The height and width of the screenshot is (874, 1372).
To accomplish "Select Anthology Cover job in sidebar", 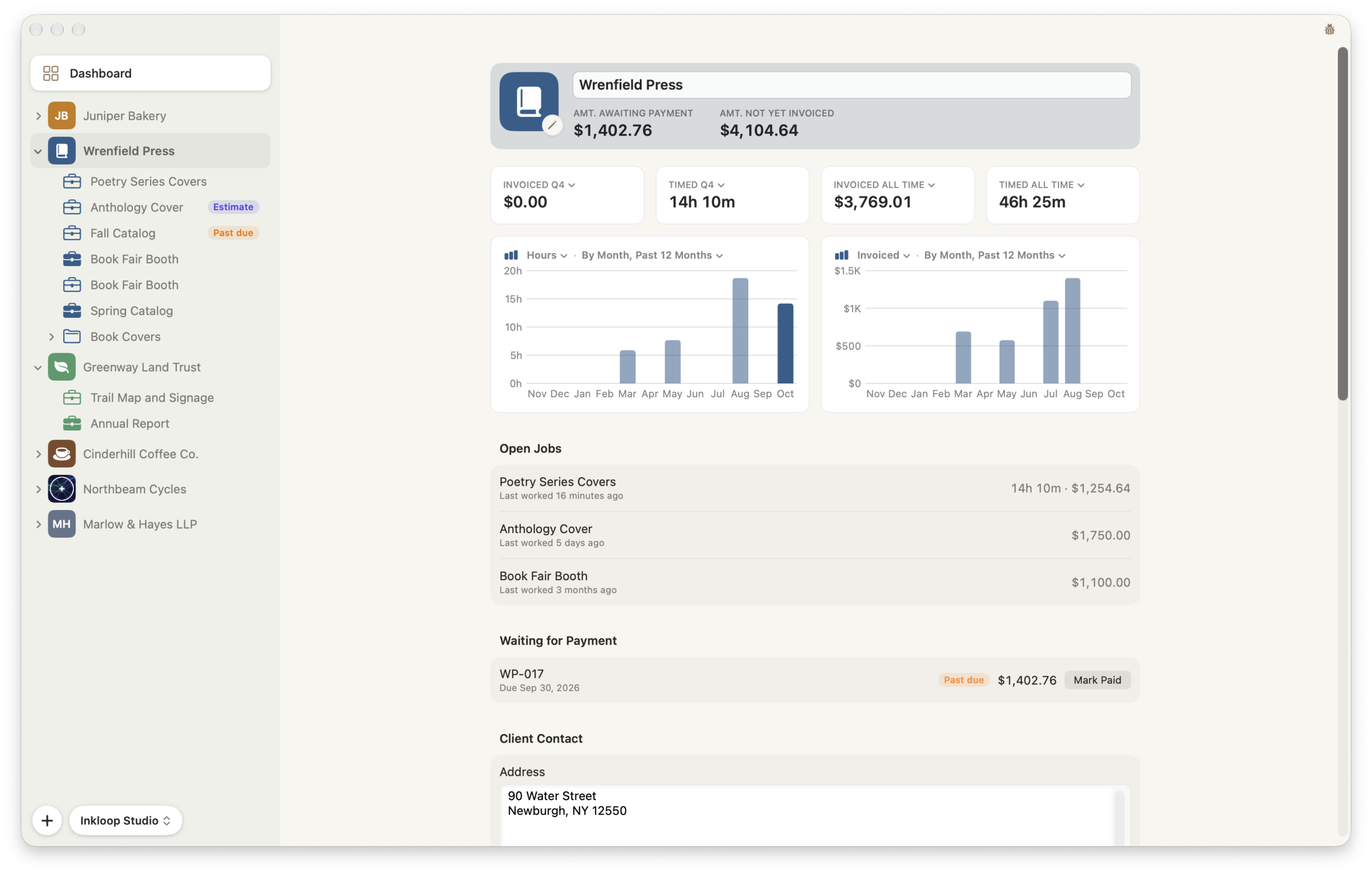I will pos(151,207).
